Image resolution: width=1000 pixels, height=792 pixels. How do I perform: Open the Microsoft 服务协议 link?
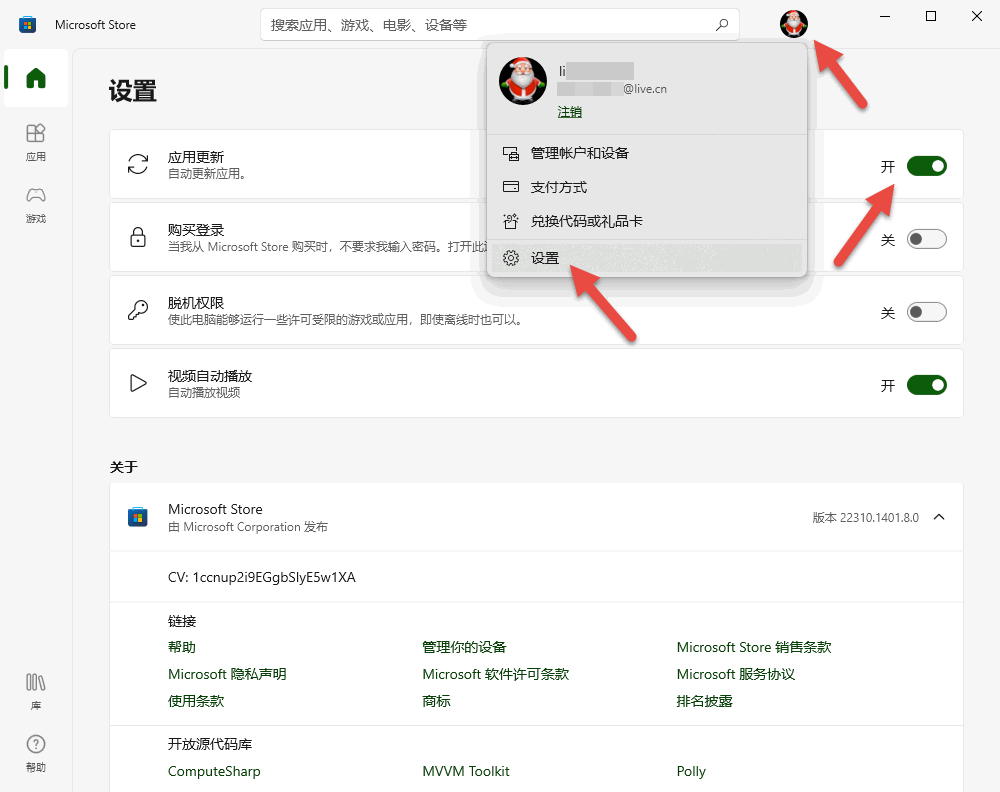click(x=736, y=674)
